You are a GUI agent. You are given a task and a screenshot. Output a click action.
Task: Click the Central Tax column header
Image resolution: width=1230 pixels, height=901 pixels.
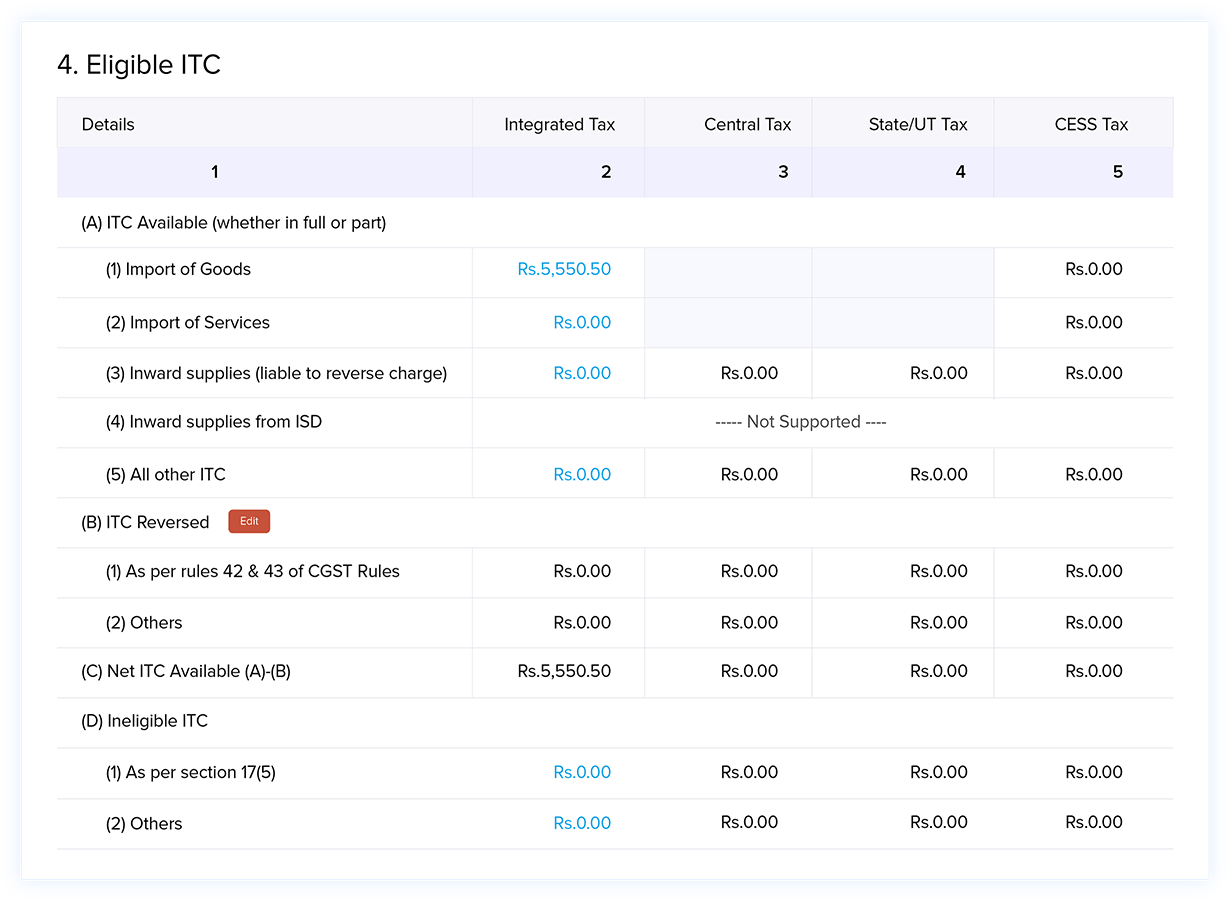(747, 125)
